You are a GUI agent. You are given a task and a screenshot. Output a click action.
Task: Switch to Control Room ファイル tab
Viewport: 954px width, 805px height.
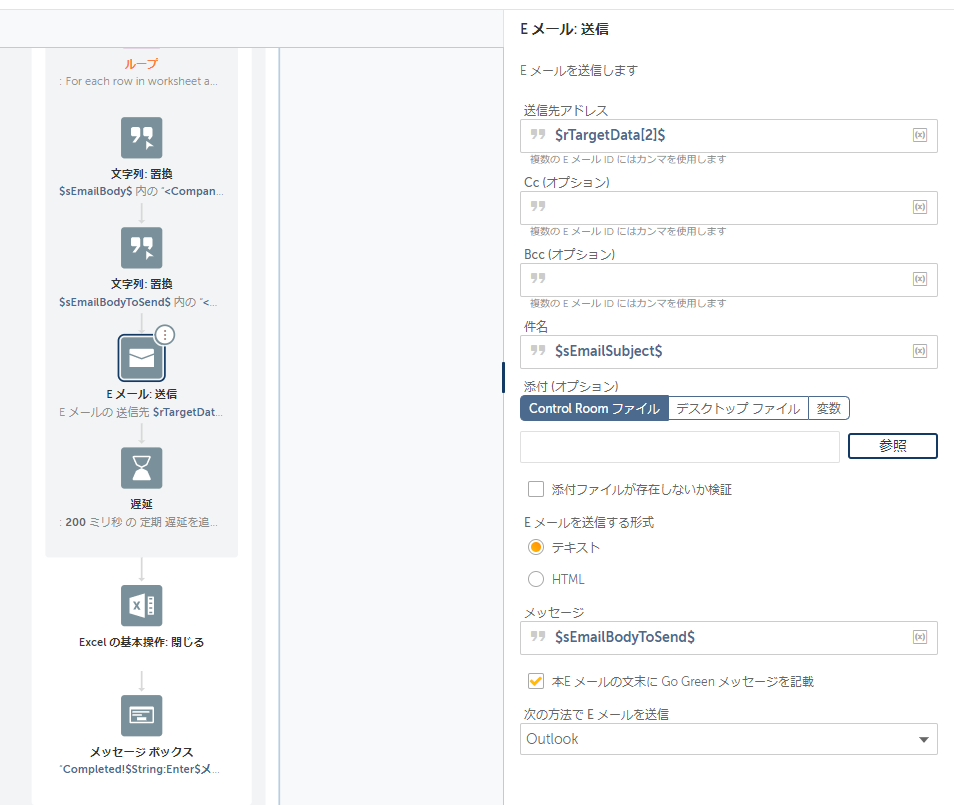point(594,408)
